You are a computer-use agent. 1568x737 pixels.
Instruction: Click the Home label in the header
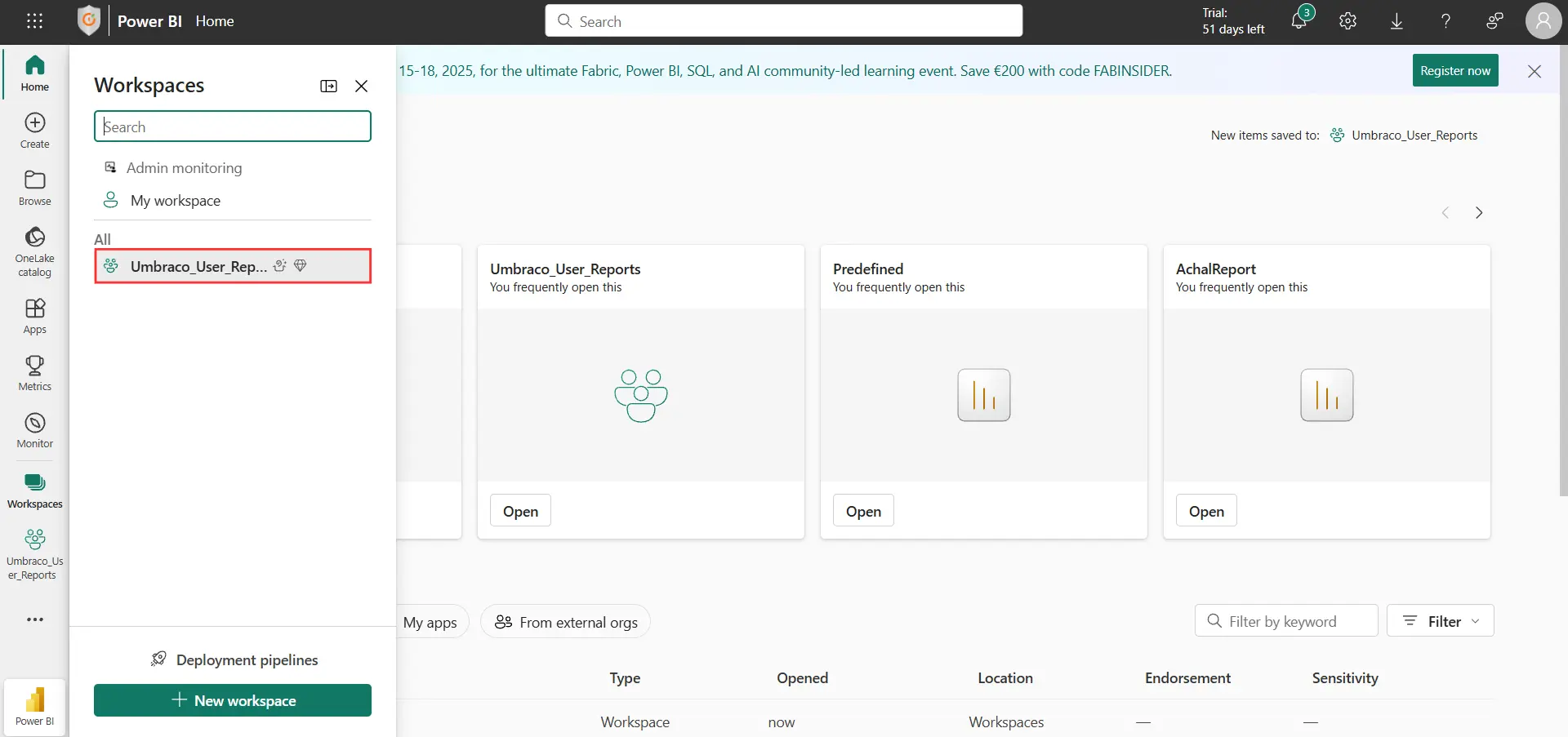[215, 21]
